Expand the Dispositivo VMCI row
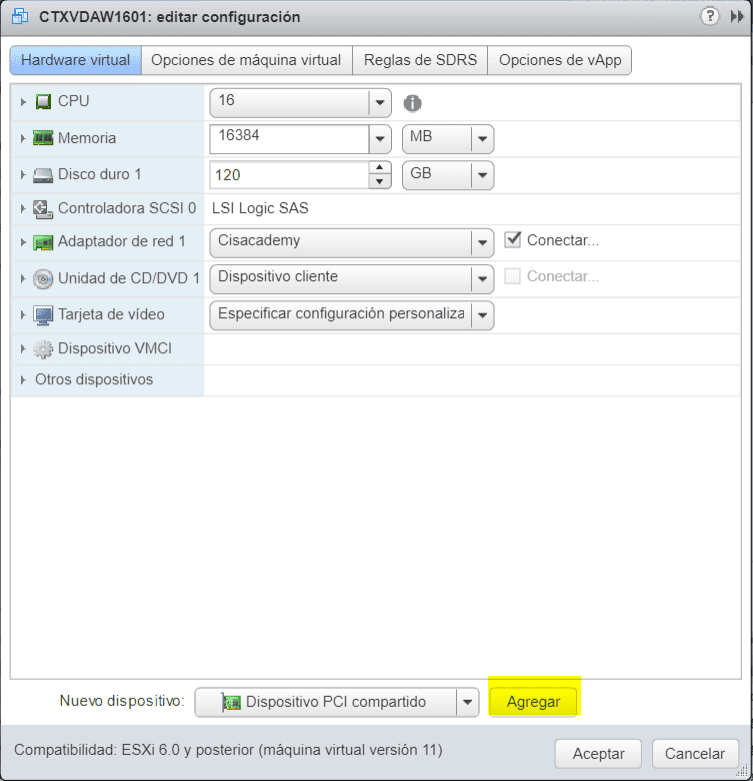Image resolution: width=753 pixels, height=781 pixels. coord(23,349)
